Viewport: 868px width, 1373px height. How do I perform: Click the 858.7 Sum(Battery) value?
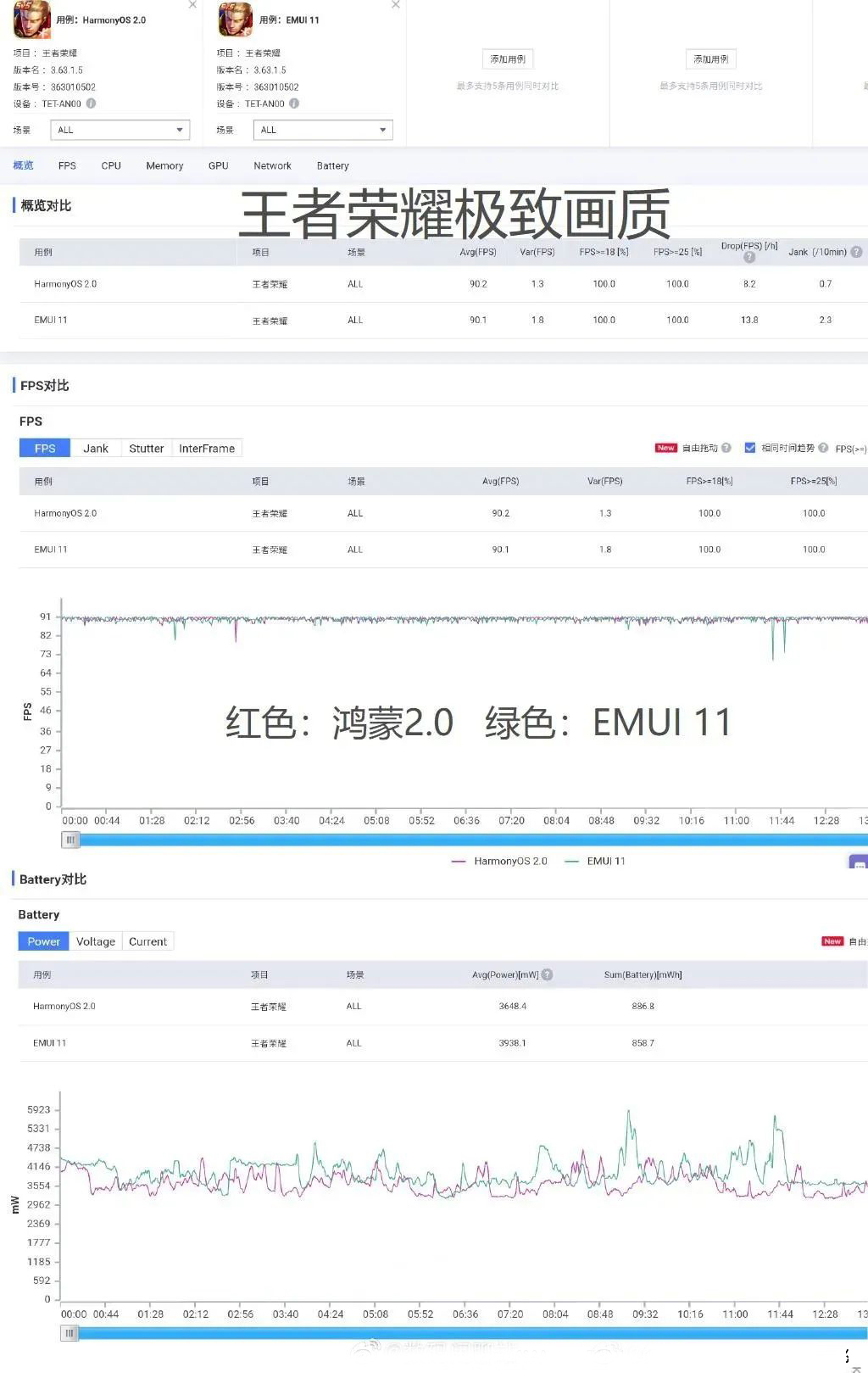click(x=643, y=1043)
